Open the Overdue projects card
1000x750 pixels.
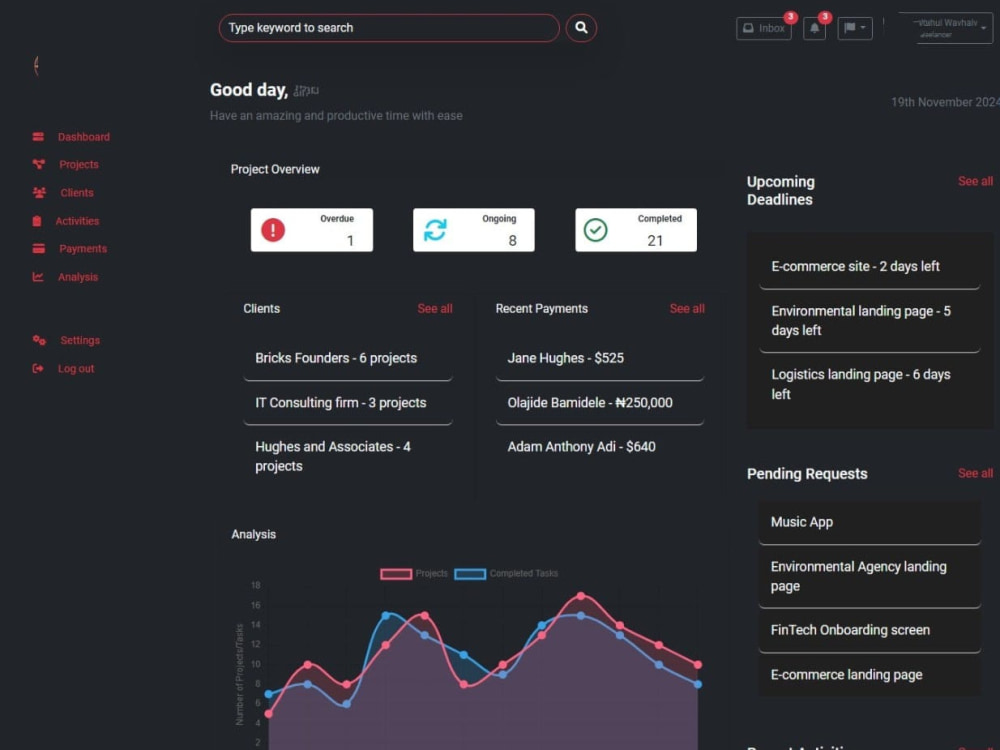(312, 230)
